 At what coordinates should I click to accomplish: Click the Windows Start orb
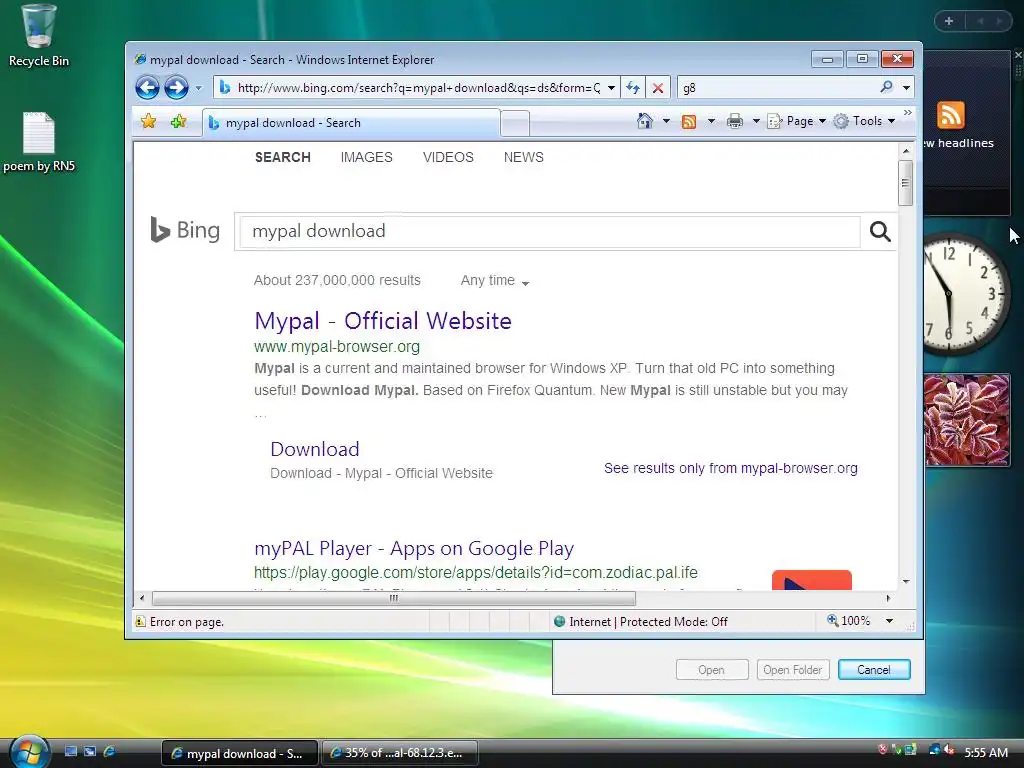click(29, 752)
